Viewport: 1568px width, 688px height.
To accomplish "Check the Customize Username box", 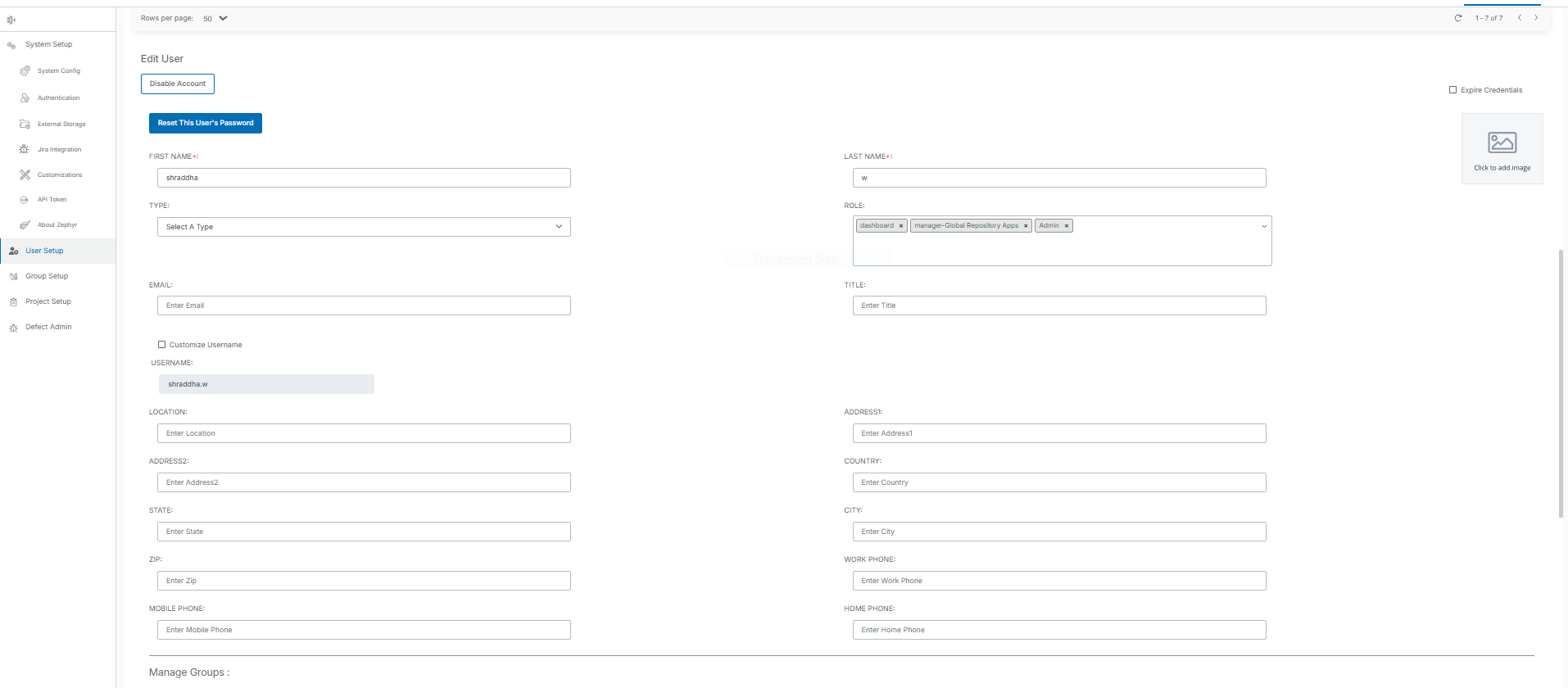I will pos(162,345).
